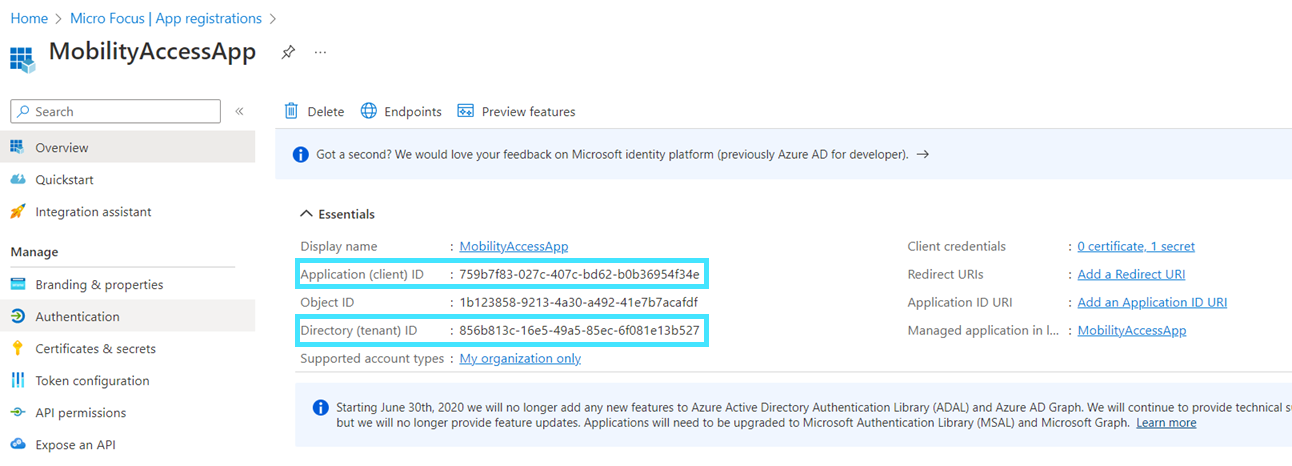Collapse the Essentials section
Screen dimensions: 1292x466
[x=306, y=214]
